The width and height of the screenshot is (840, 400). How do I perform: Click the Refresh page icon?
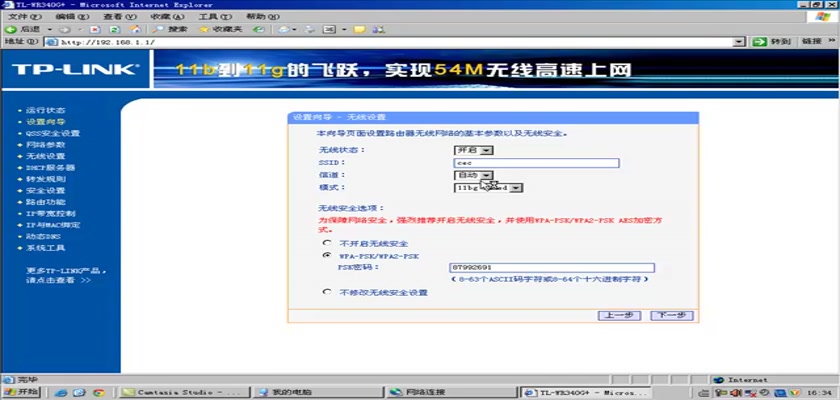coord(115,29)
